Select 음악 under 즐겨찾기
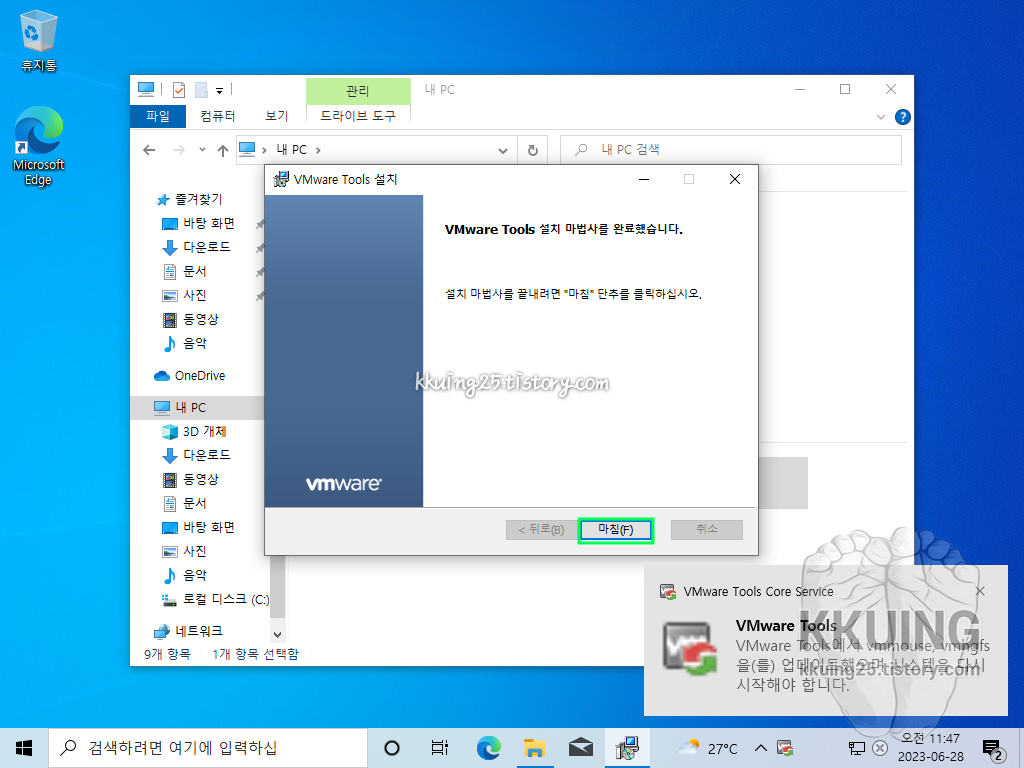The image size is (1024, 768). pos(195,343)
